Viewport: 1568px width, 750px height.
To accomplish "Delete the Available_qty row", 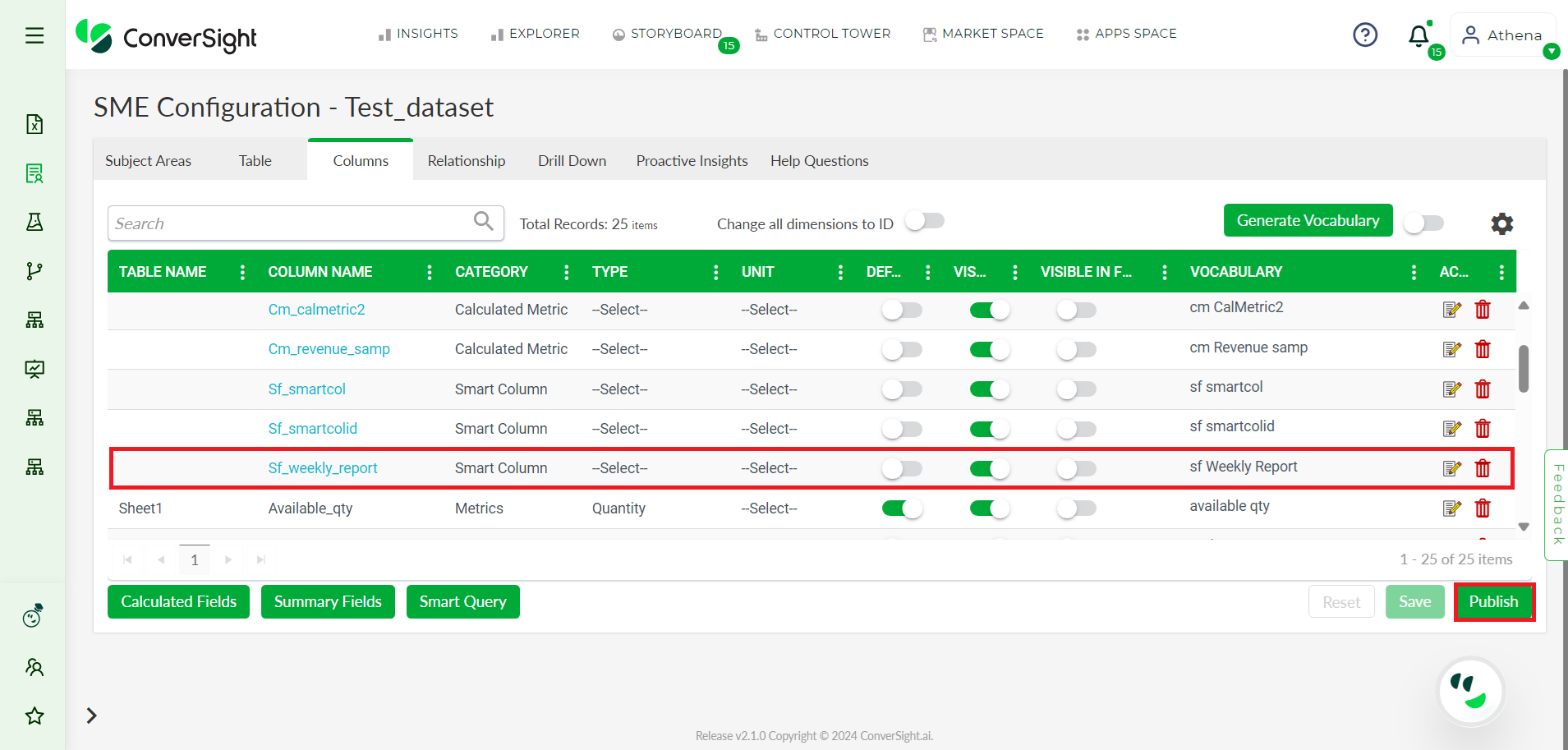I will 1483,508.
